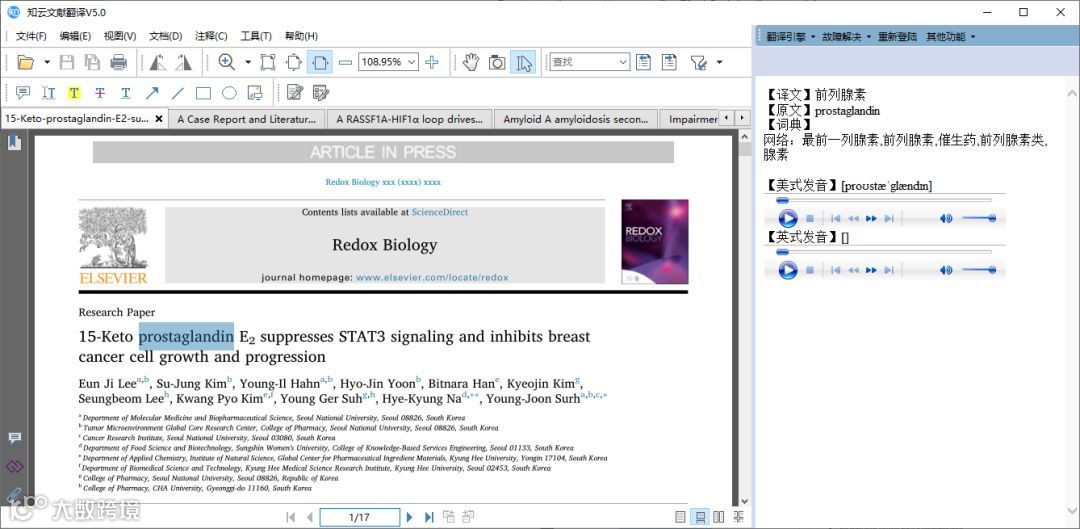Print the document using printer icon
Image resolution: width=1080 pixels, height=529 pixels.
tap(118, 63)
